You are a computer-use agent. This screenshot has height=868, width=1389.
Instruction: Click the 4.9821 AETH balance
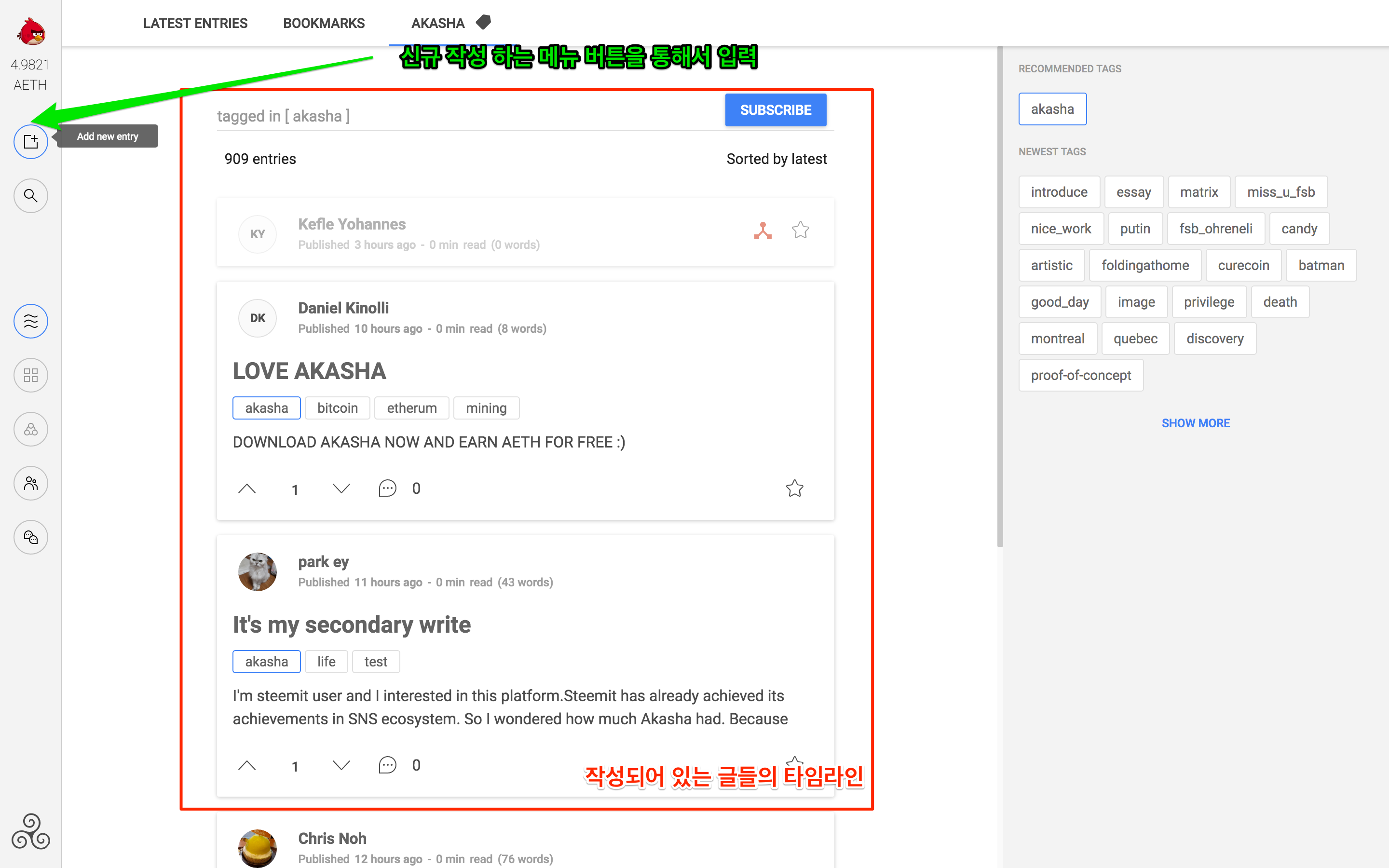click(x=30, y=75)
